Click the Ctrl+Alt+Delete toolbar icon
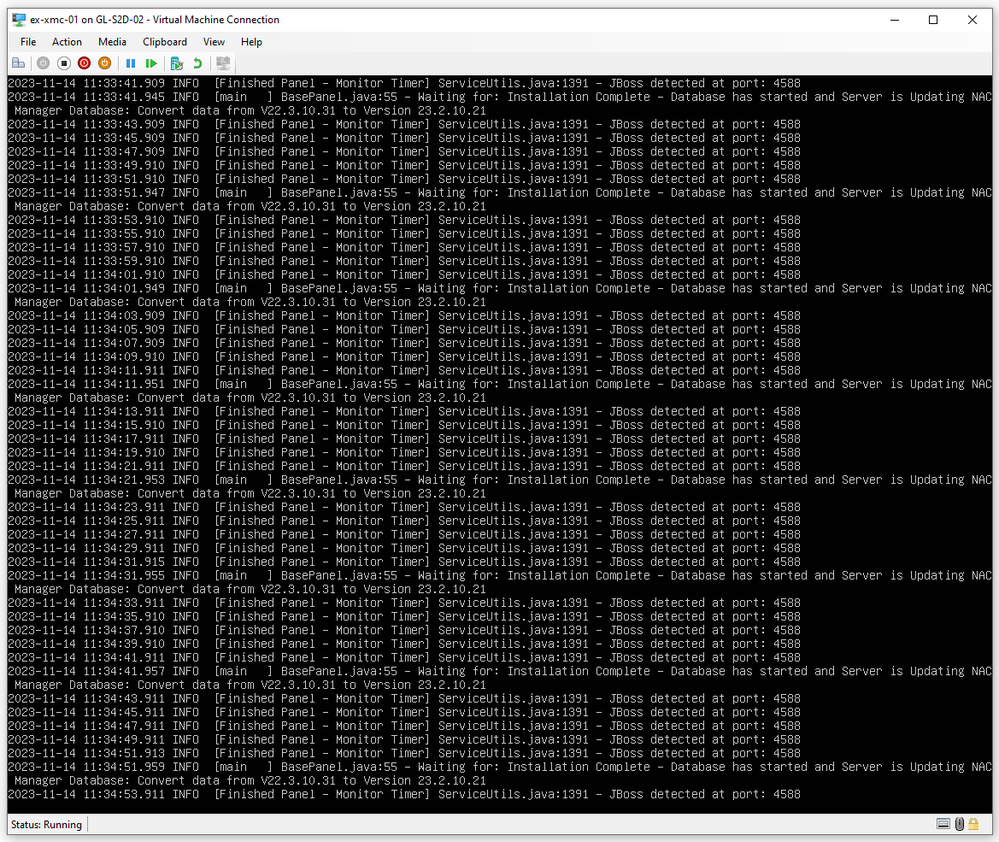The height and width of the screenshot is (842, 999). [18, 63]
